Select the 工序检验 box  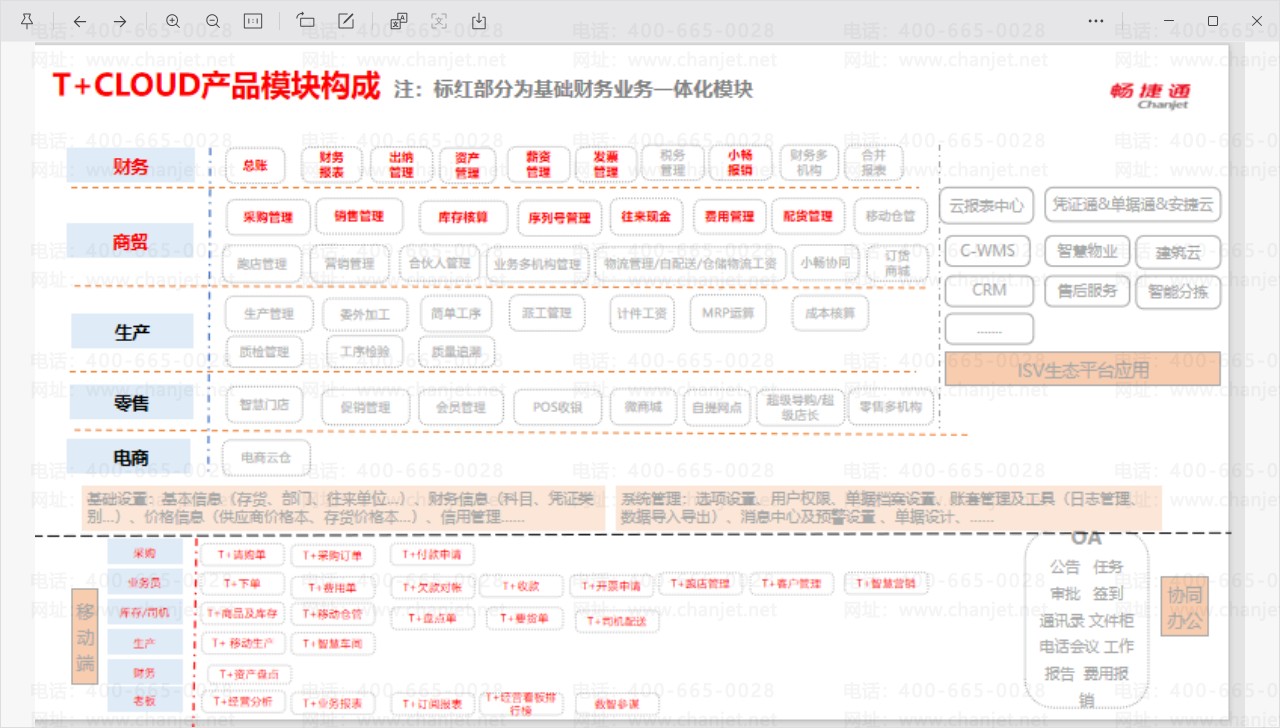(x=365, y=352)
